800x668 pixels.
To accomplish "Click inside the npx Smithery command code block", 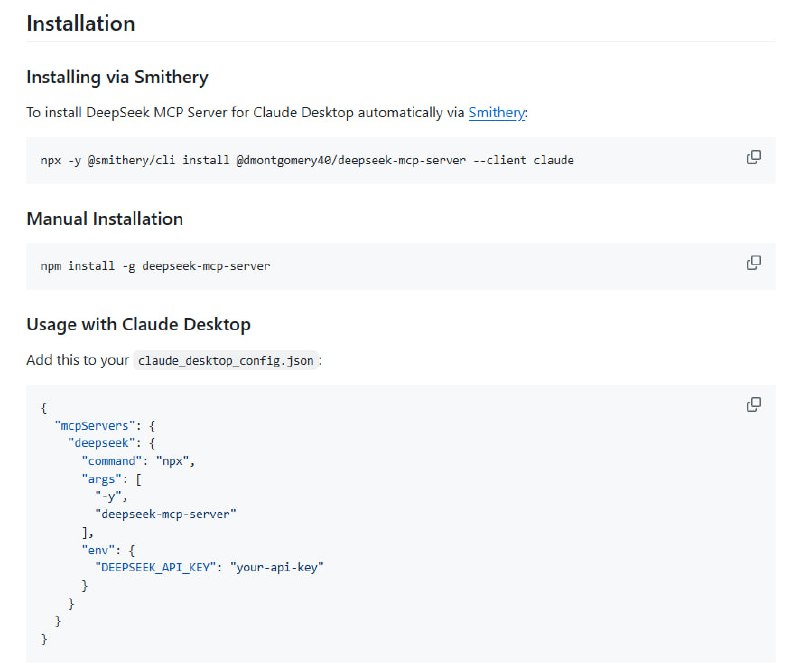I will (x=300, y=160).
